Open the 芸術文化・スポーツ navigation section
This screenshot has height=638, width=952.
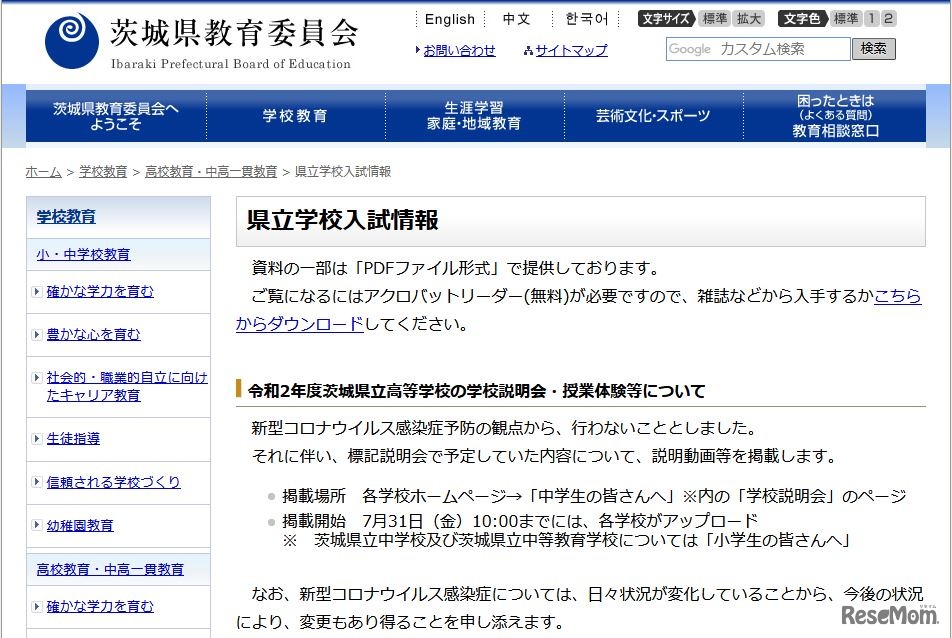652,115
